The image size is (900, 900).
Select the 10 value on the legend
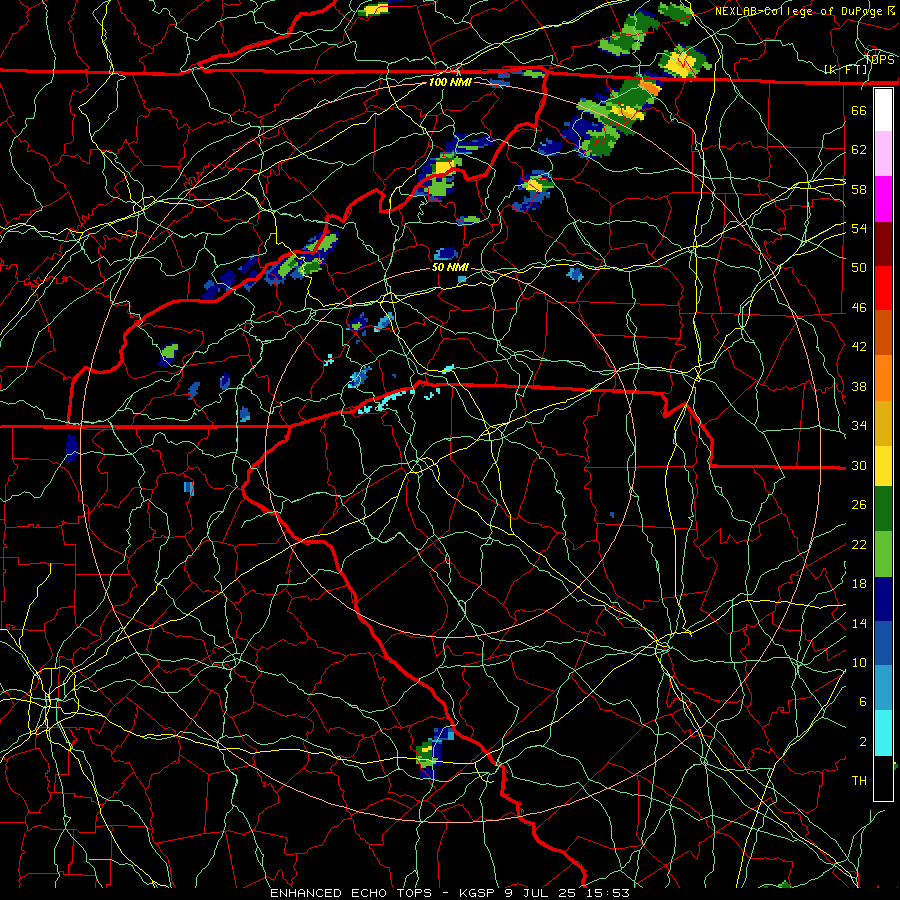[859, 662]
